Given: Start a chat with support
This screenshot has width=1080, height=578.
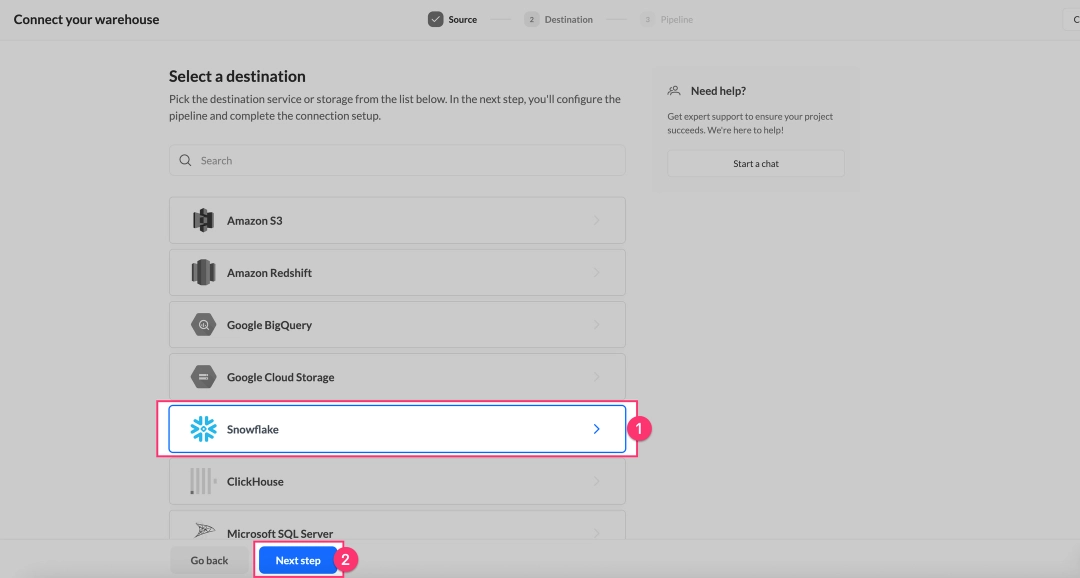Looking at the screenshot, I should tap(755, 163).
